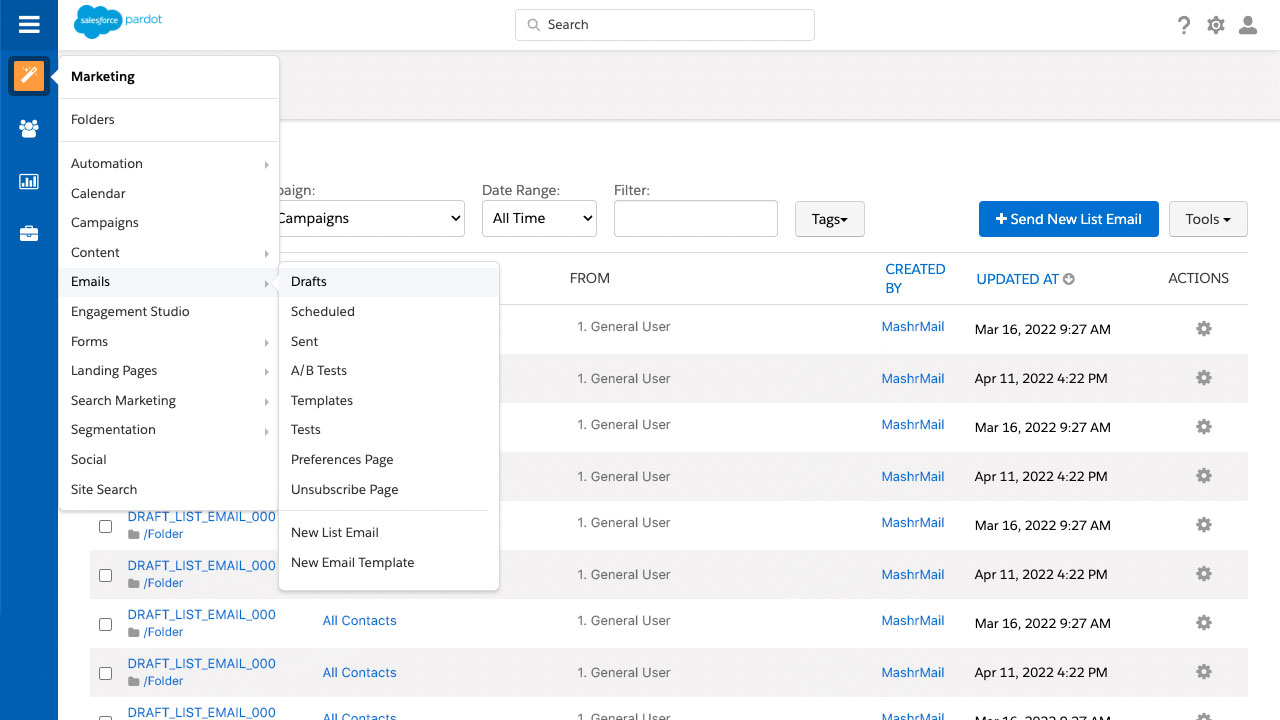Expand the Tags dropdown button

pyautogui.click(x=829, y=219)
